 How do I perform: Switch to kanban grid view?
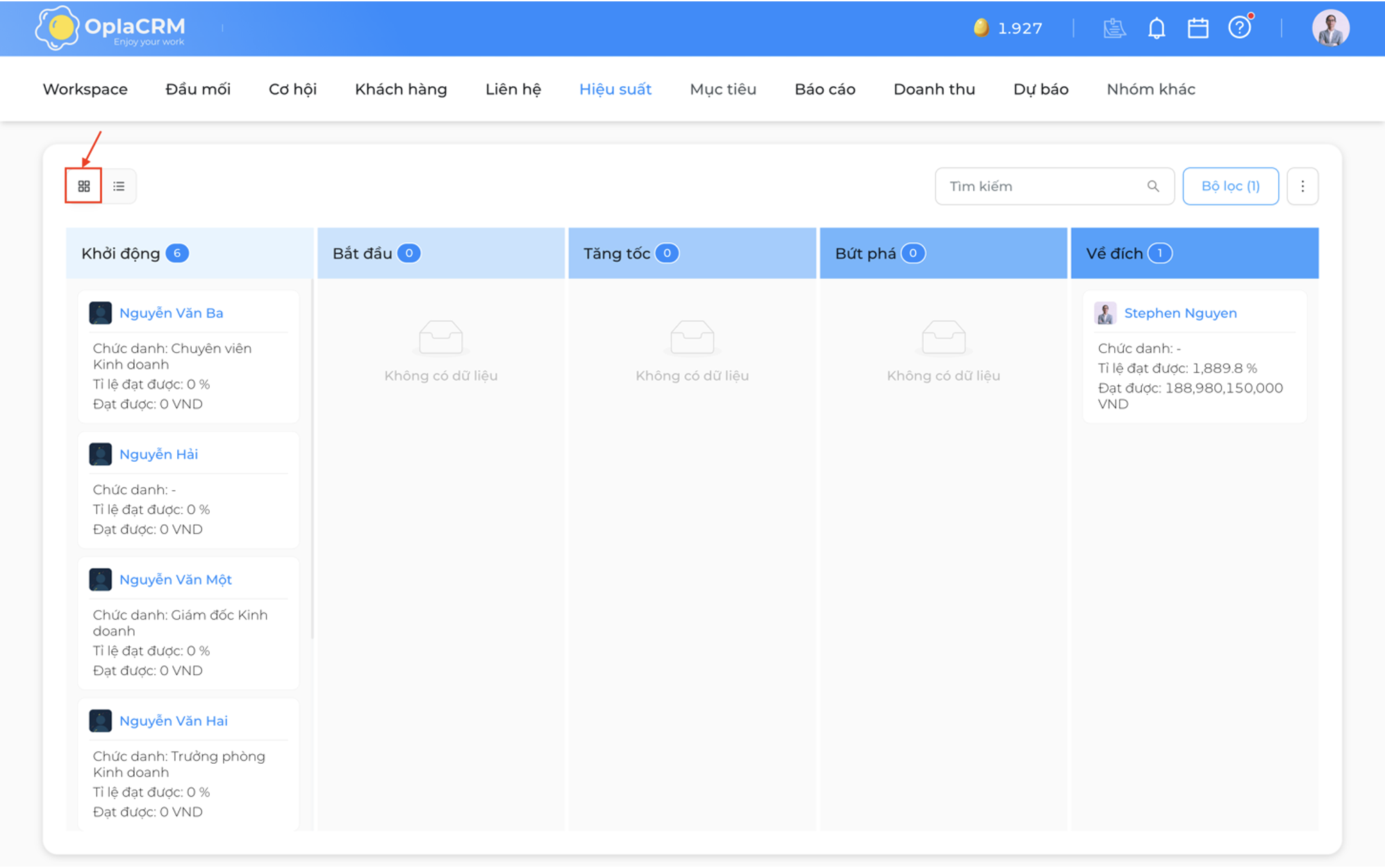click(84, 186)
